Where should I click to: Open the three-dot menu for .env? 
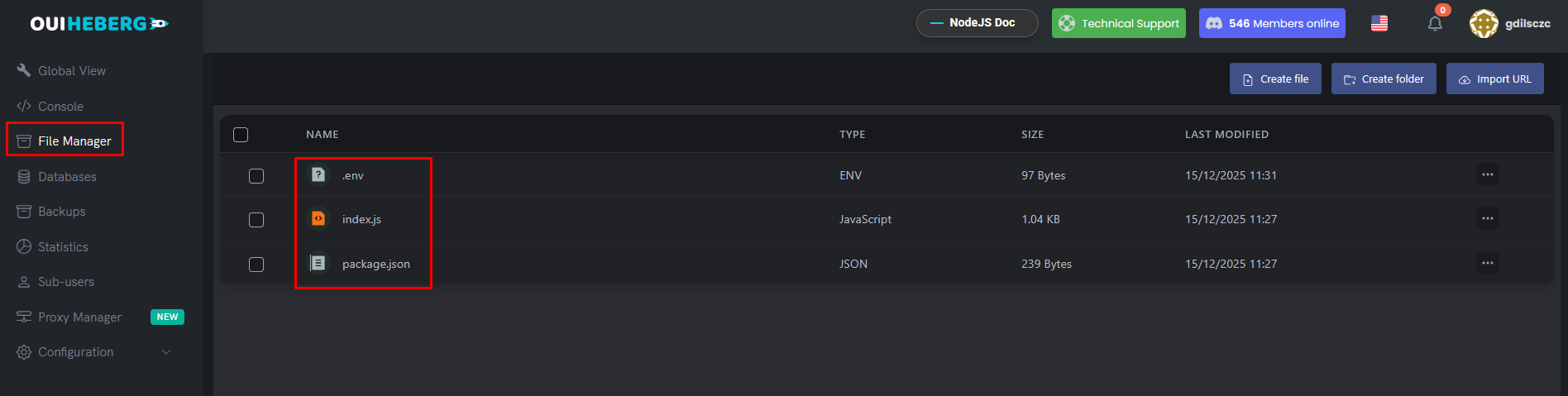pos(1487,174)
